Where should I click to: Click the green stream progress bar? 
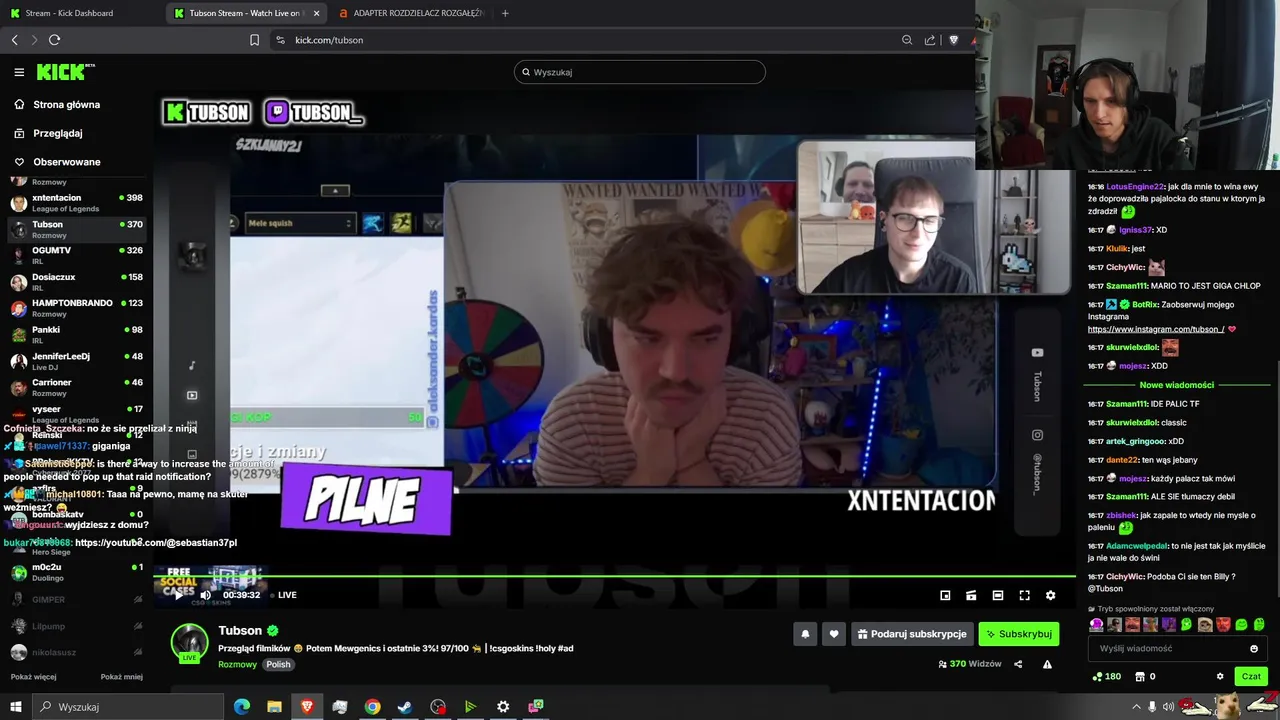point(615,576)
